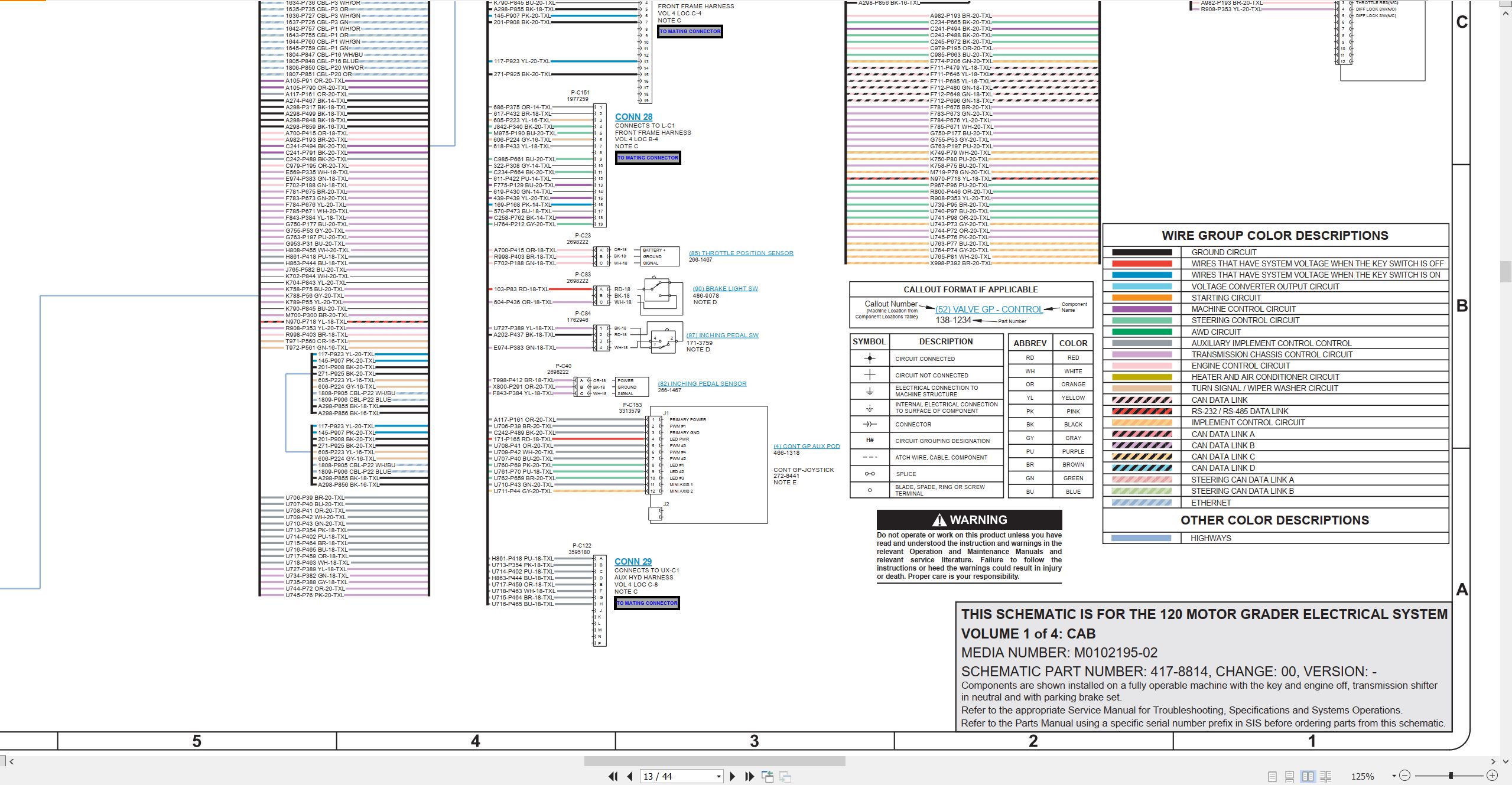Click the VOLUME 1 of 4: CAB text
This screenshot has height=785, width=1512.
click(x=1028, y=634)
